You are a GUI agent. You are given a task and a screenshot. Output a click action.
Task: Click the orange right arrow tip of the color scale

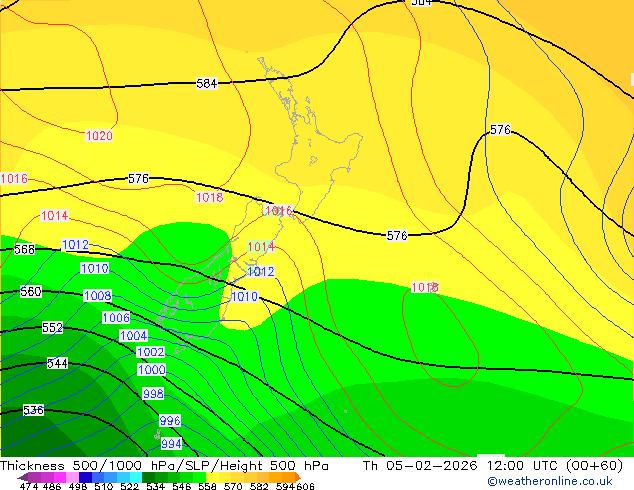[x=298, y=477]
